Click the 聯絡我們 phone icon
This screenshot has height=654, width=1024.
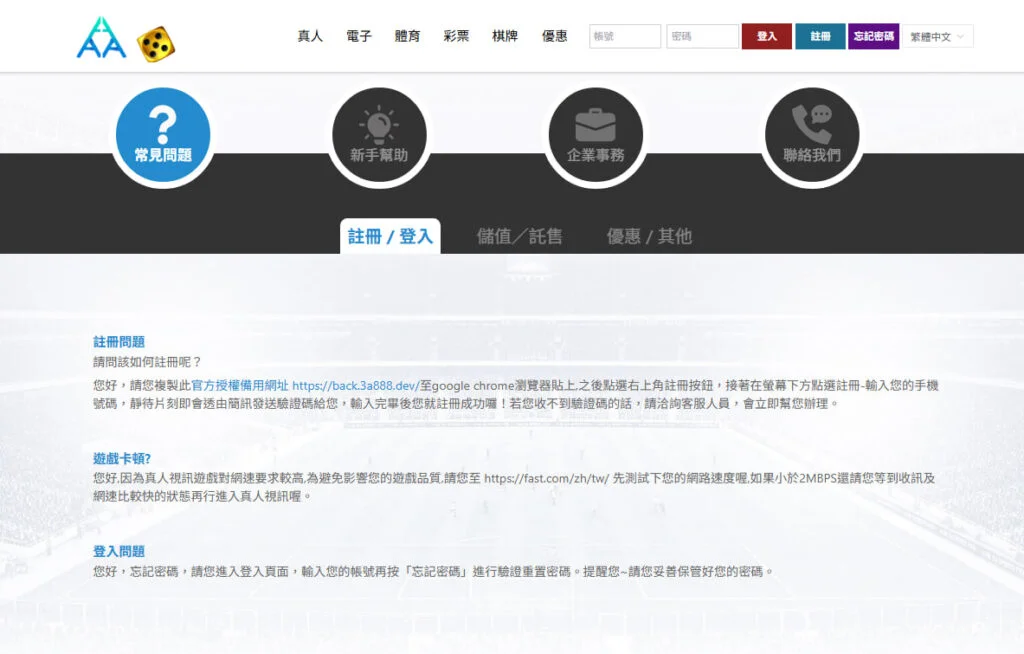812,133
